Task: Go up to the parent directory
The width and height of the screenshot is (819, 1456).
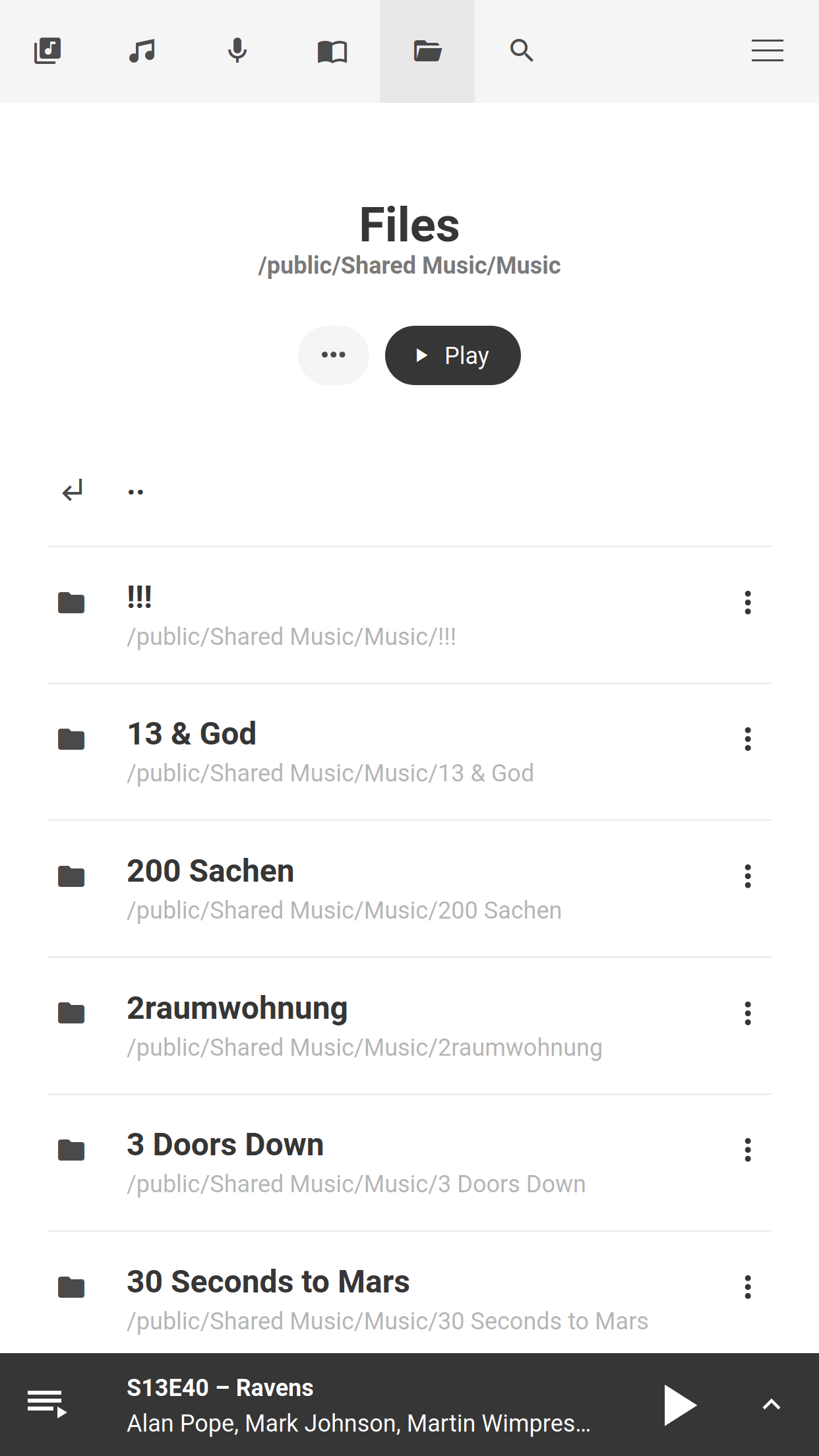Action: pyautogui.click(x=136, y=491)
